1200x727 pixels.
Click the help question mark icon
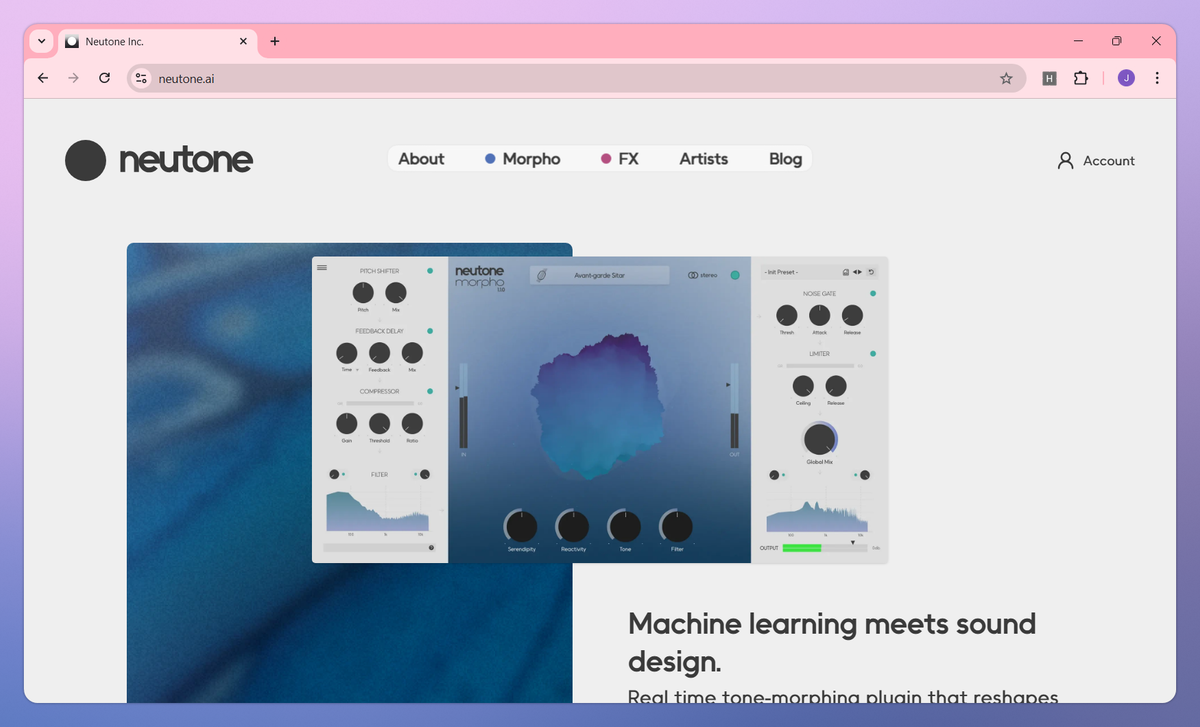tap(431, 547)
